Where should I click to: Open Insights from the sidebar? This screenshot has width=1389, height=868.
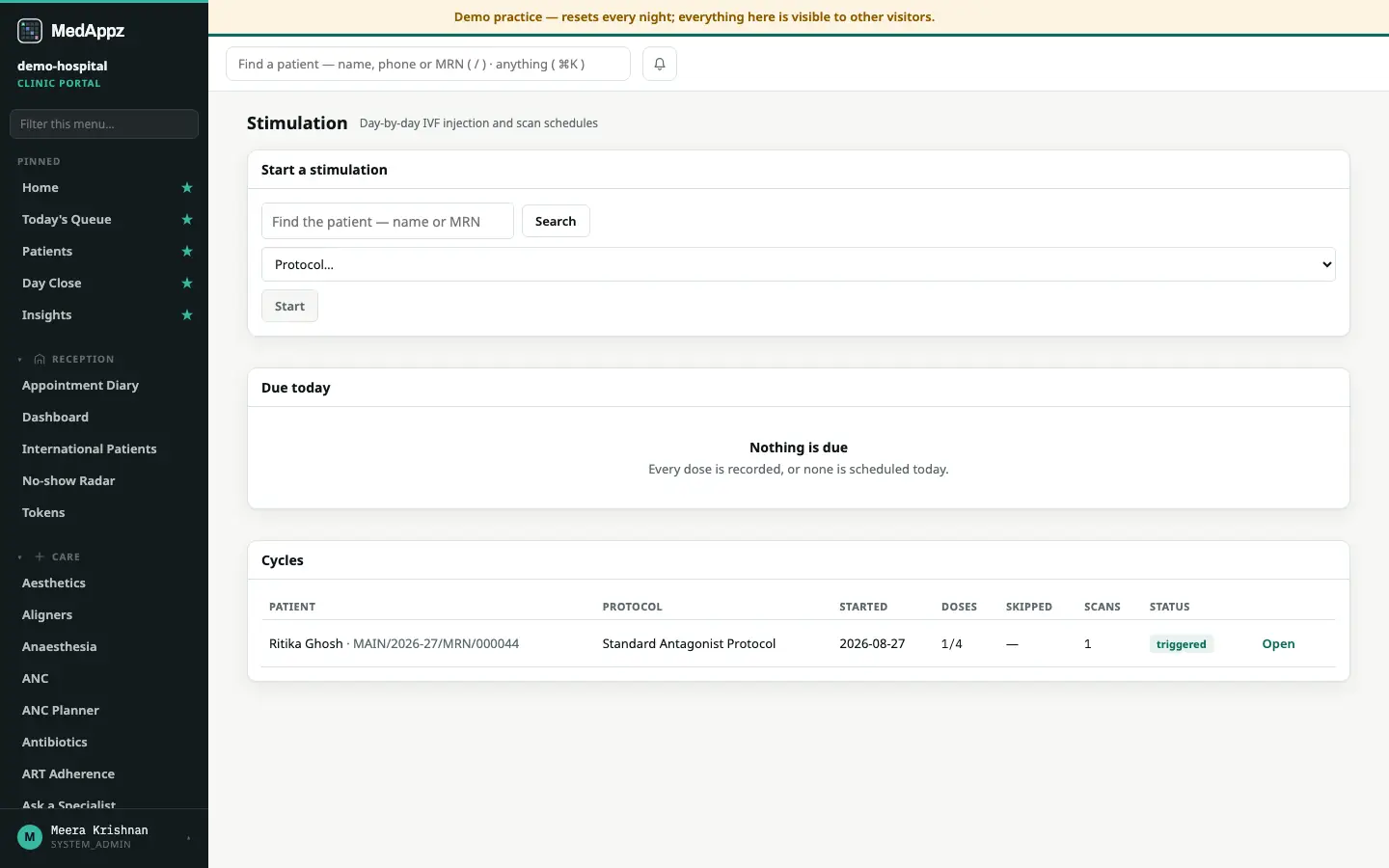(46, 315)
